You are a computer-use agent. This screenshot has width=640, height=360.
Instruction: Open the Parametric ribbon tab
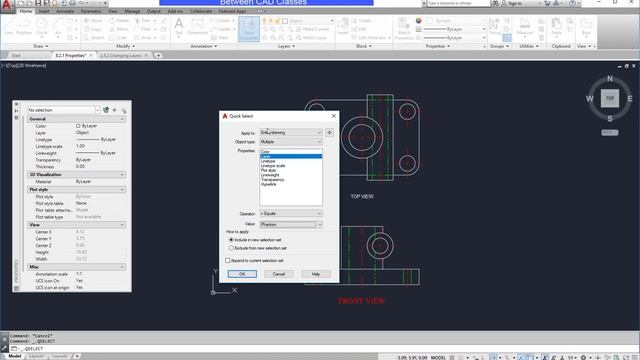(x=91, y=11)
